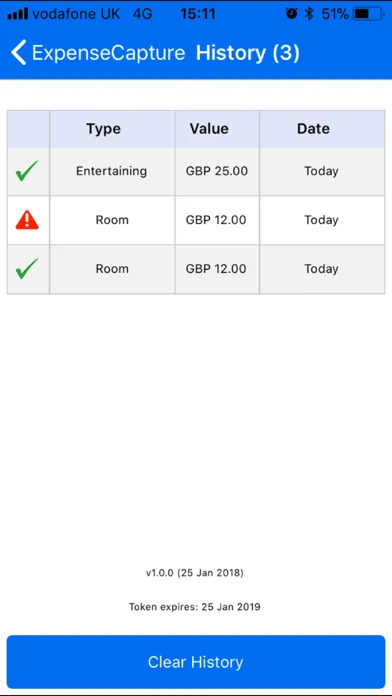Select the GBP 12.00 value in last row

[217, 269]
